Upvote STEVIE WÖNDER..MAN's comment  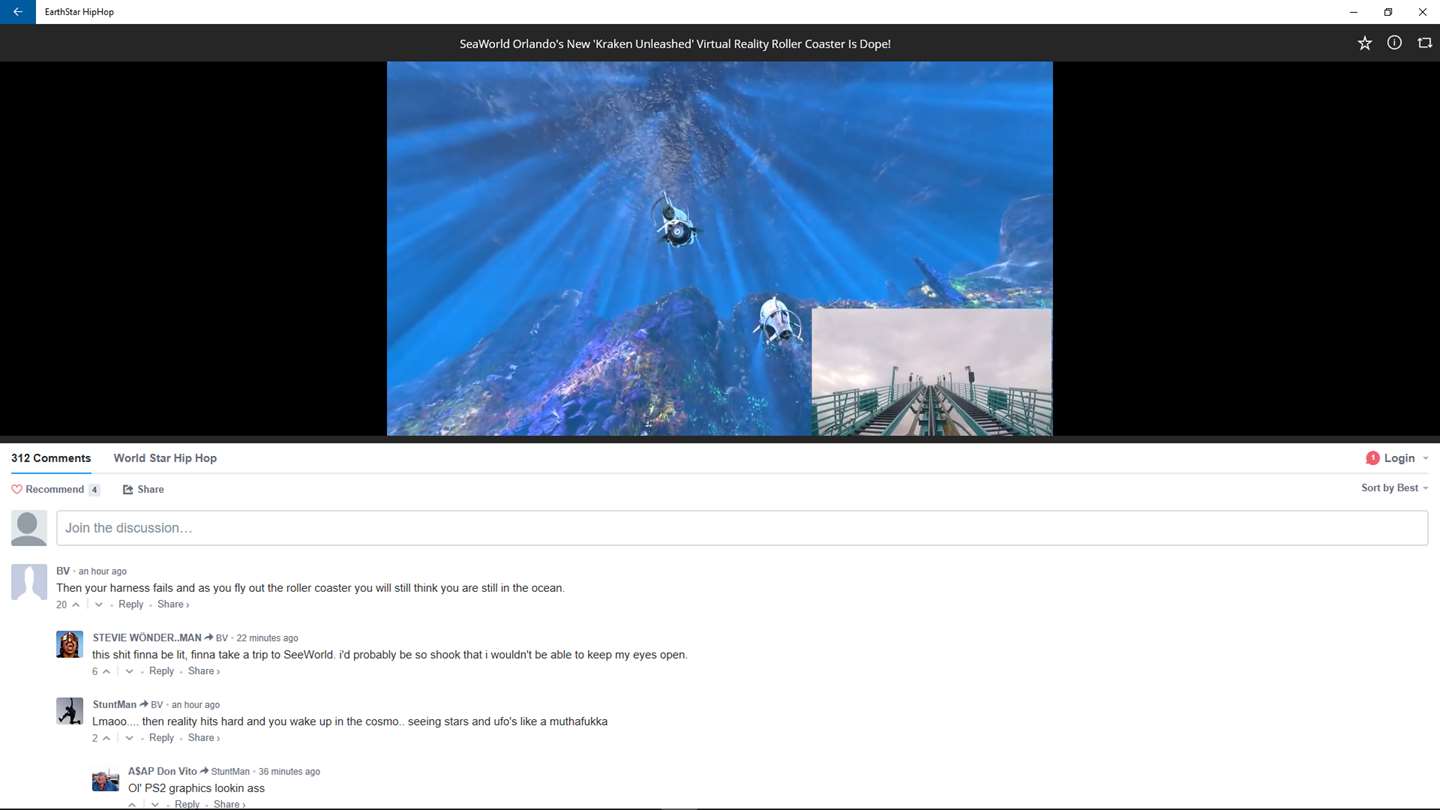[107, 671]
